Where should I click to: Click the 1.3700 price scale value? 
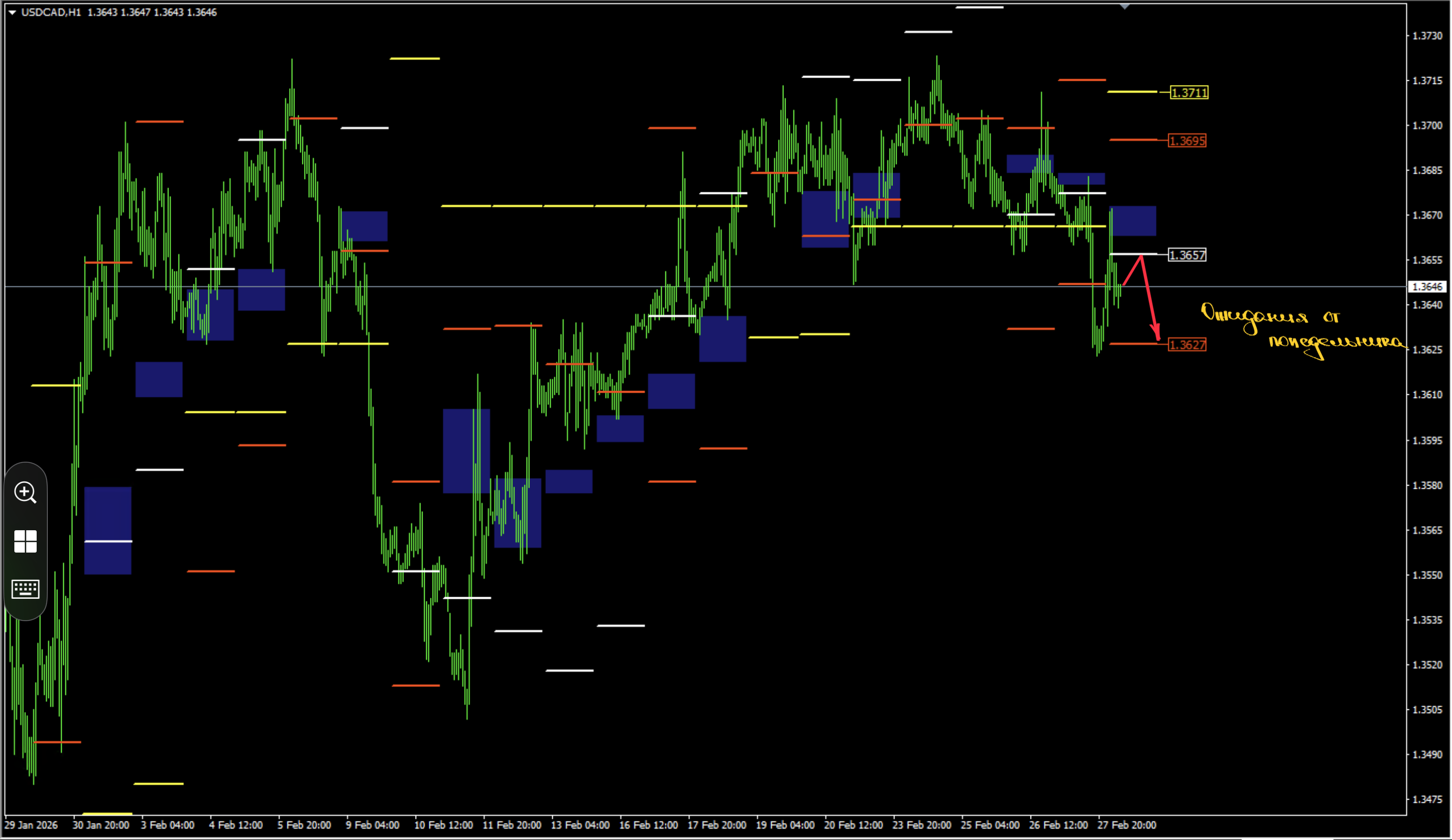pyautogui.click(x=1426, y=125)
